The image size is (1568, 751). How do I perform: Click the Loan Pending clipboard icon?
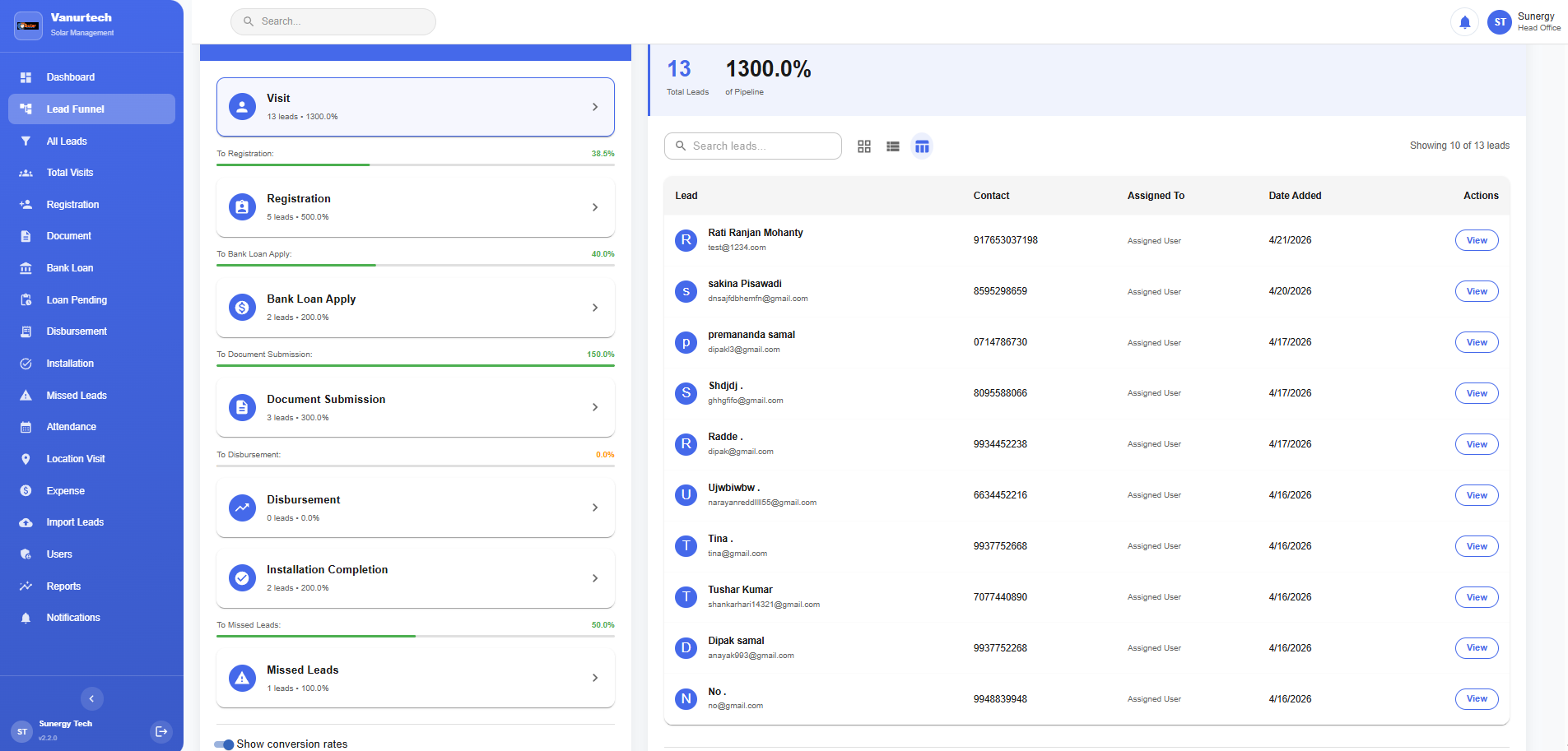(x=26, y=300)
